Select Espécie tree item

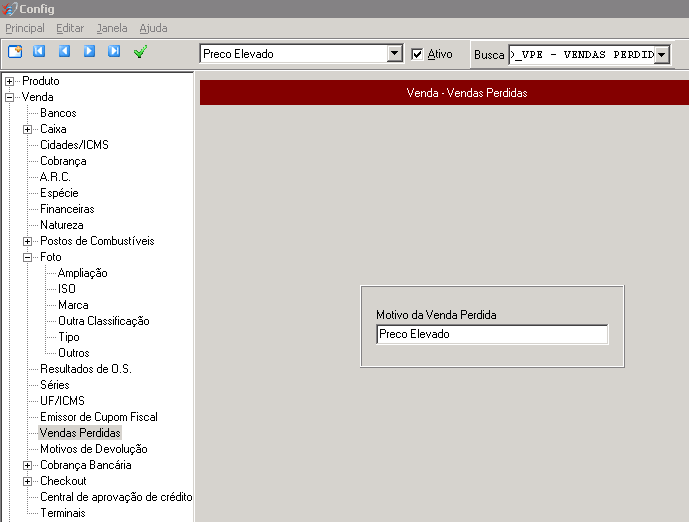click(59, 193)
